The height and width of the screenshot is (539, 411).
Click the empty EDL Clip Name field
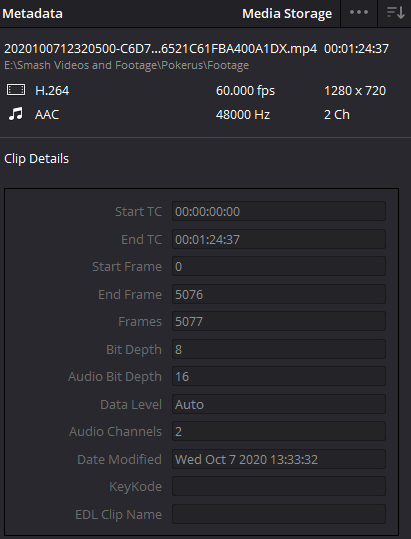tap(279, 514)
